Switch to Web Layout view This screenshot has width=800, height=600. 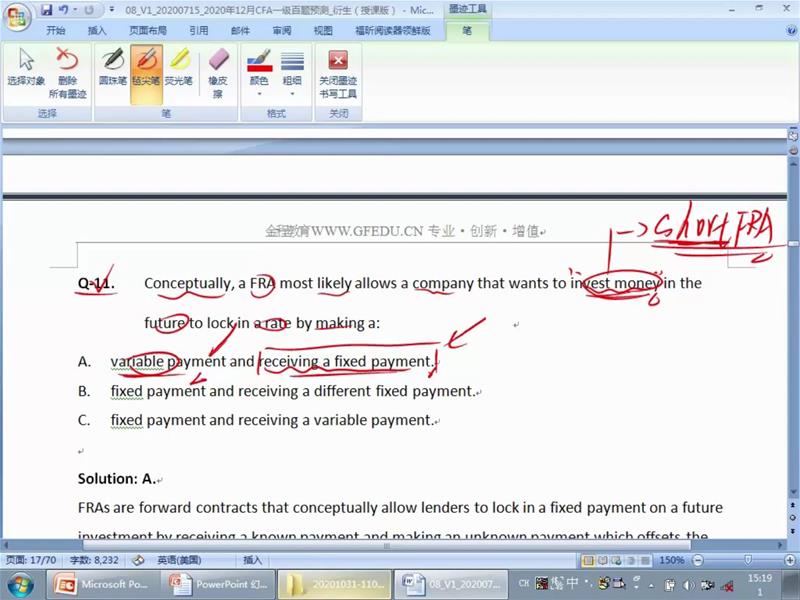616,561
